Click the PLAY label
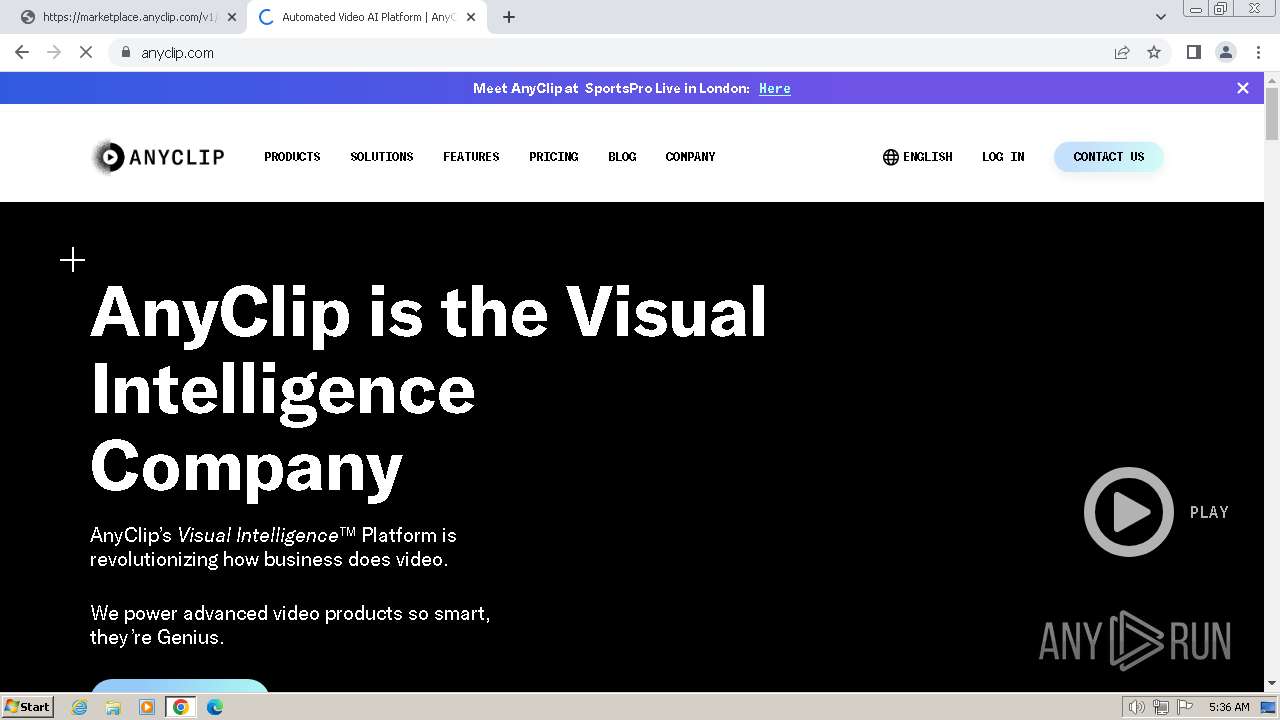Screen dimensions: 1280x720 [x=1209, y=512]
